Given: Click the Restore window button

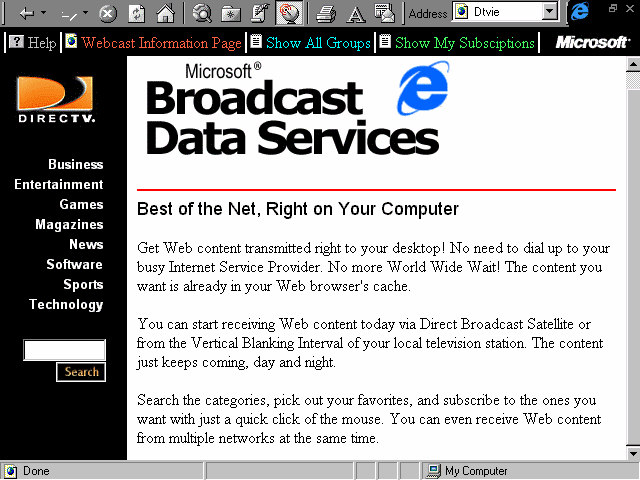Looking at the screenshot, I should (x=613, y=8).
